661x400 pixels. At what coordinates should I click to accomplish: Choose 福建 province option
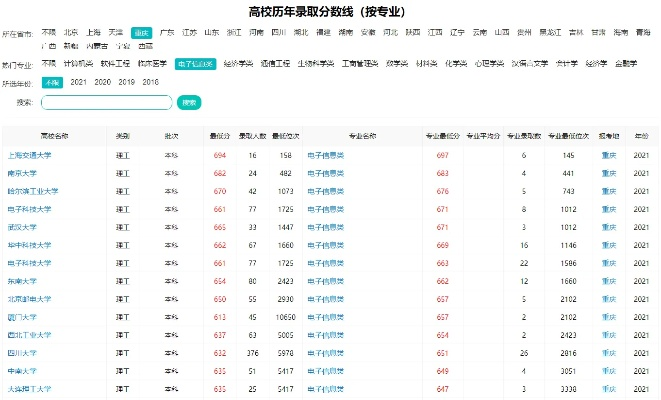323,32
